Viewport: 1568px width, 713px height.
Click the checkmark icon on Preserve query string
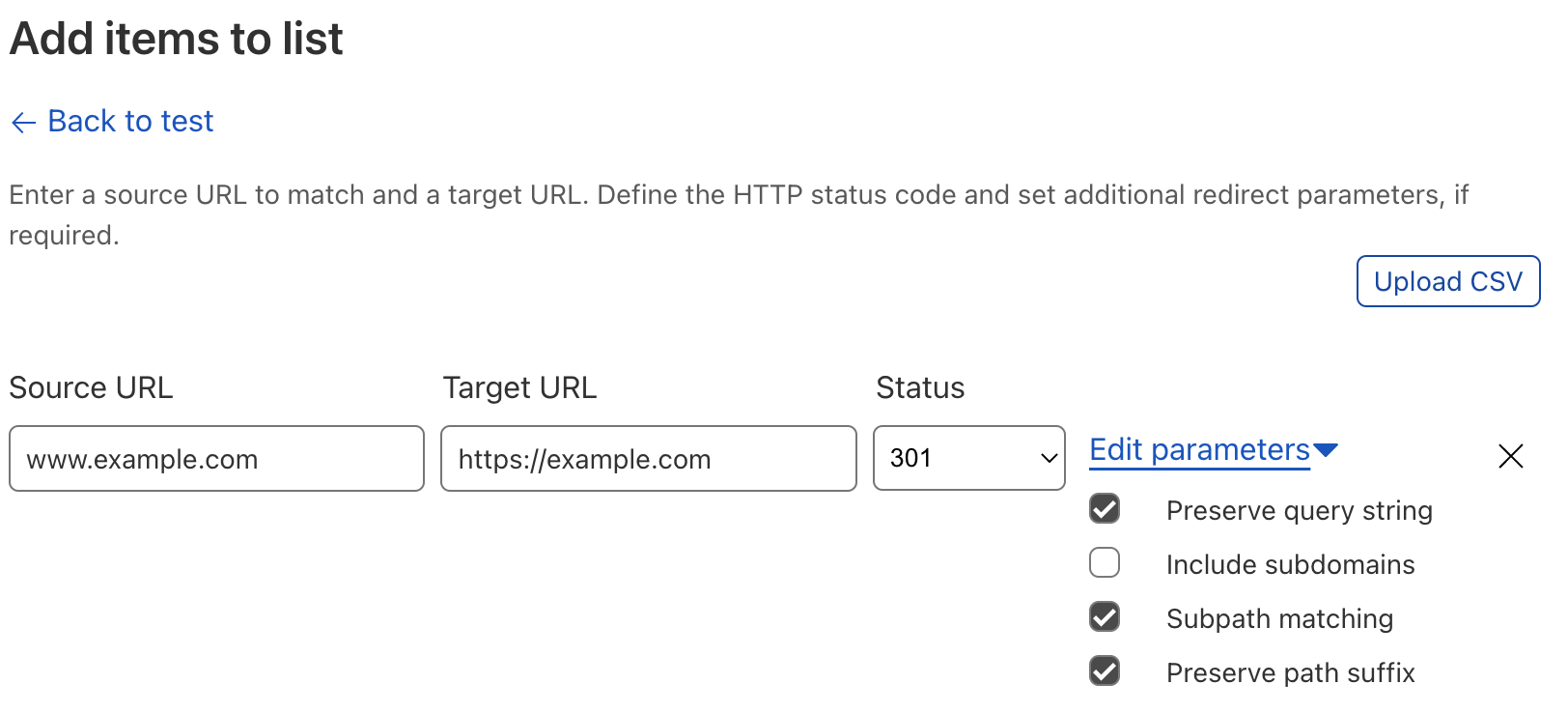[x=1105, y=509]
